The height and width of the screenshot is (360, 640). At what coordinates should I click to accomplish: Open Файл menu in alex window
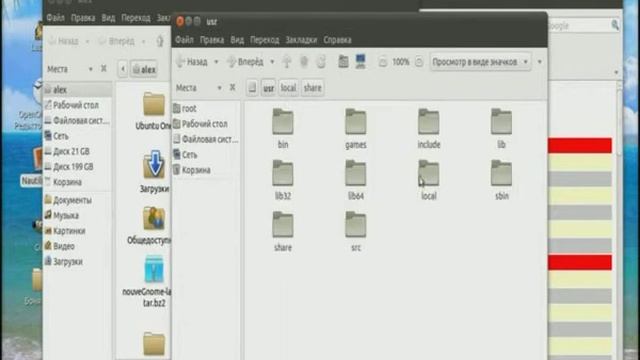(55, 18)
